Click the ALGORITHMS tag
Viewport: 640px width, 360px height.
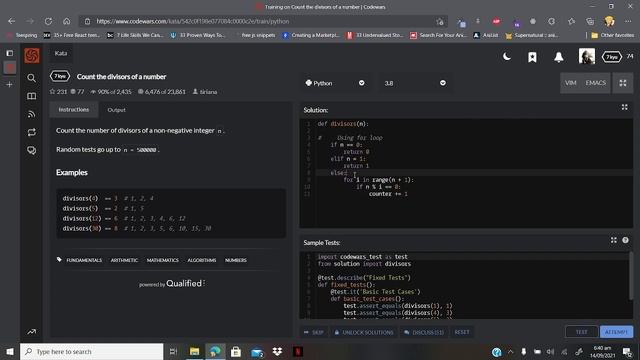[202, 260]
